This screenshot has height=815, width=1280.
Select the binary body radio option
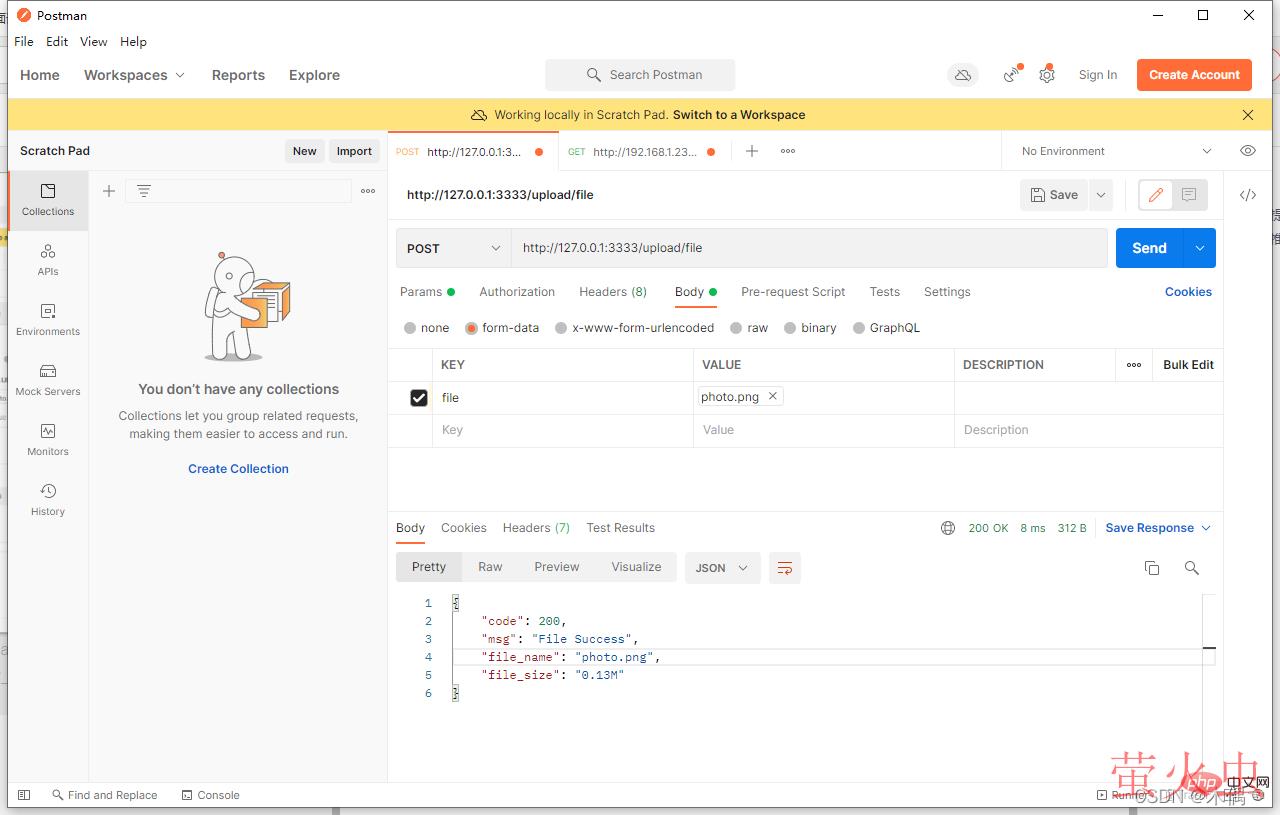click(x=791, y=328)
